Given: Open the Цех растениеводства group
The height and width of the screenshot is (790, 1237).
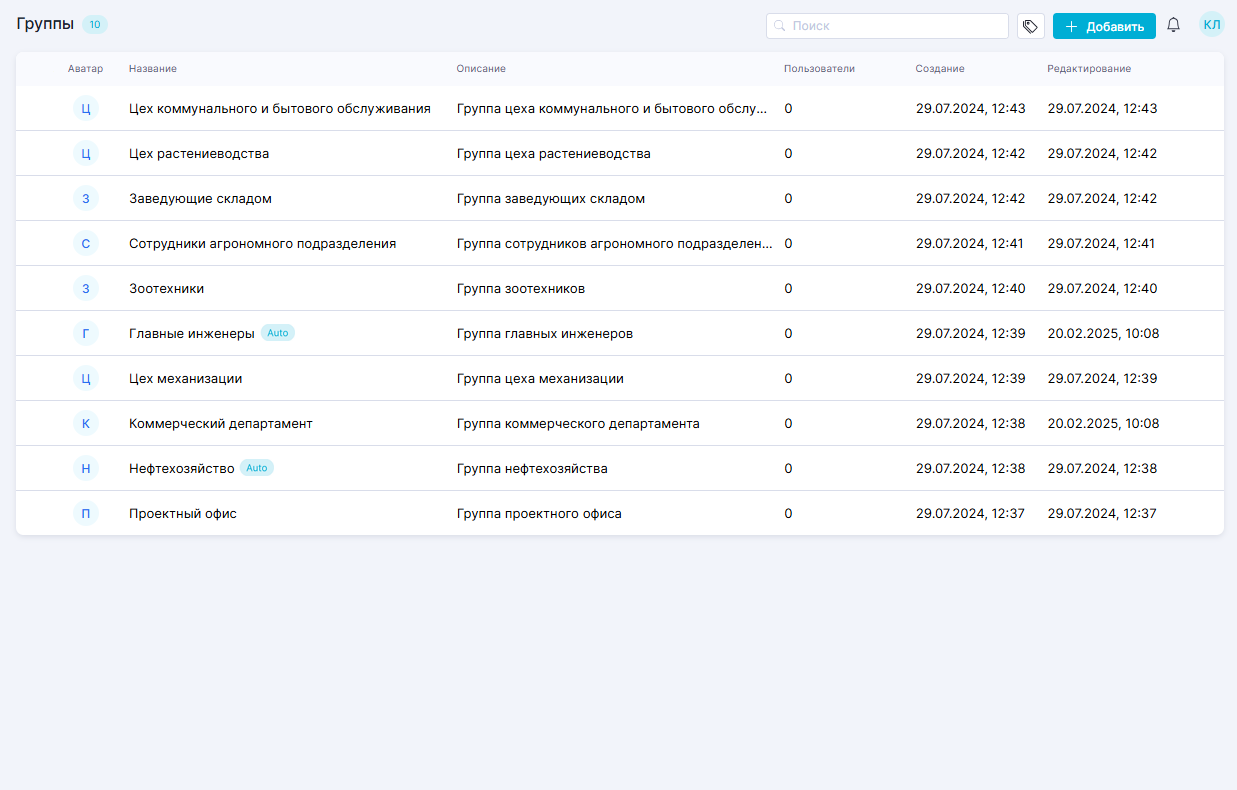Looking at the screenshot, I should pos(199,154).
